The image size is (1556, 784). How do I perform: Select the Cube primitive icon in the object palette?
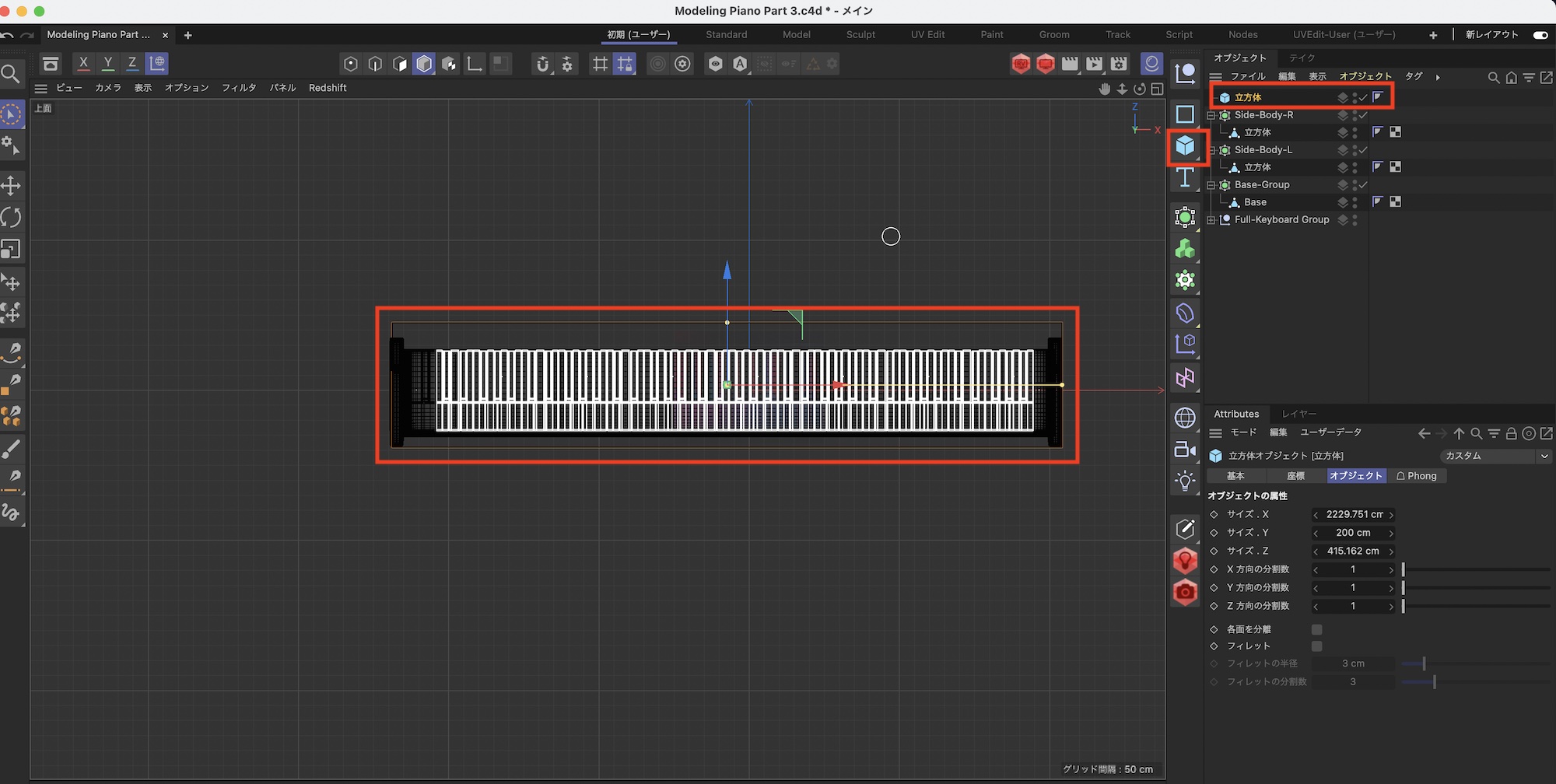tap(1185, 145)
